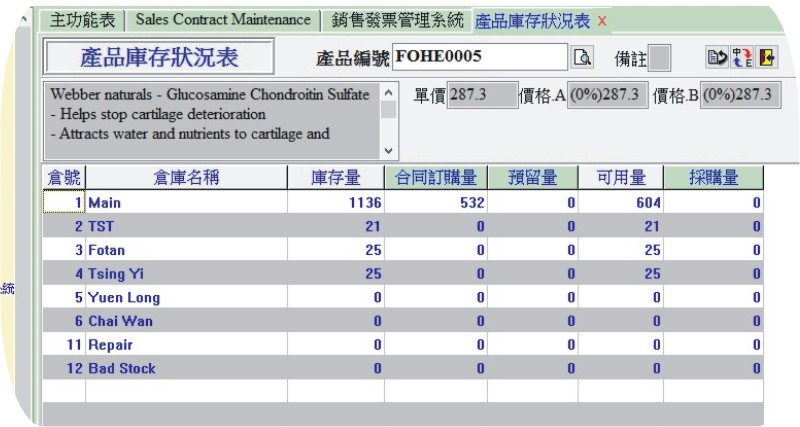
Task: Click the product lookup magnifier icon
Action: pos(583,58)
